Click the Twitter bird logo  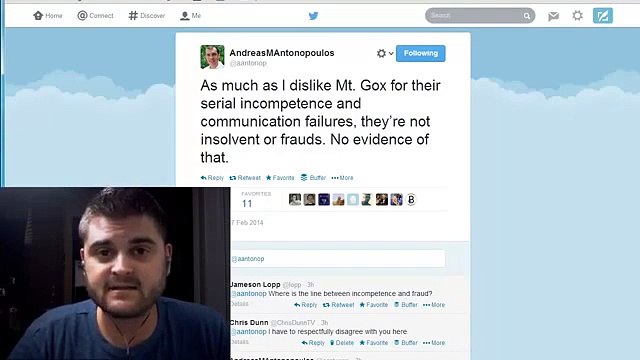(x=313, y=16)
